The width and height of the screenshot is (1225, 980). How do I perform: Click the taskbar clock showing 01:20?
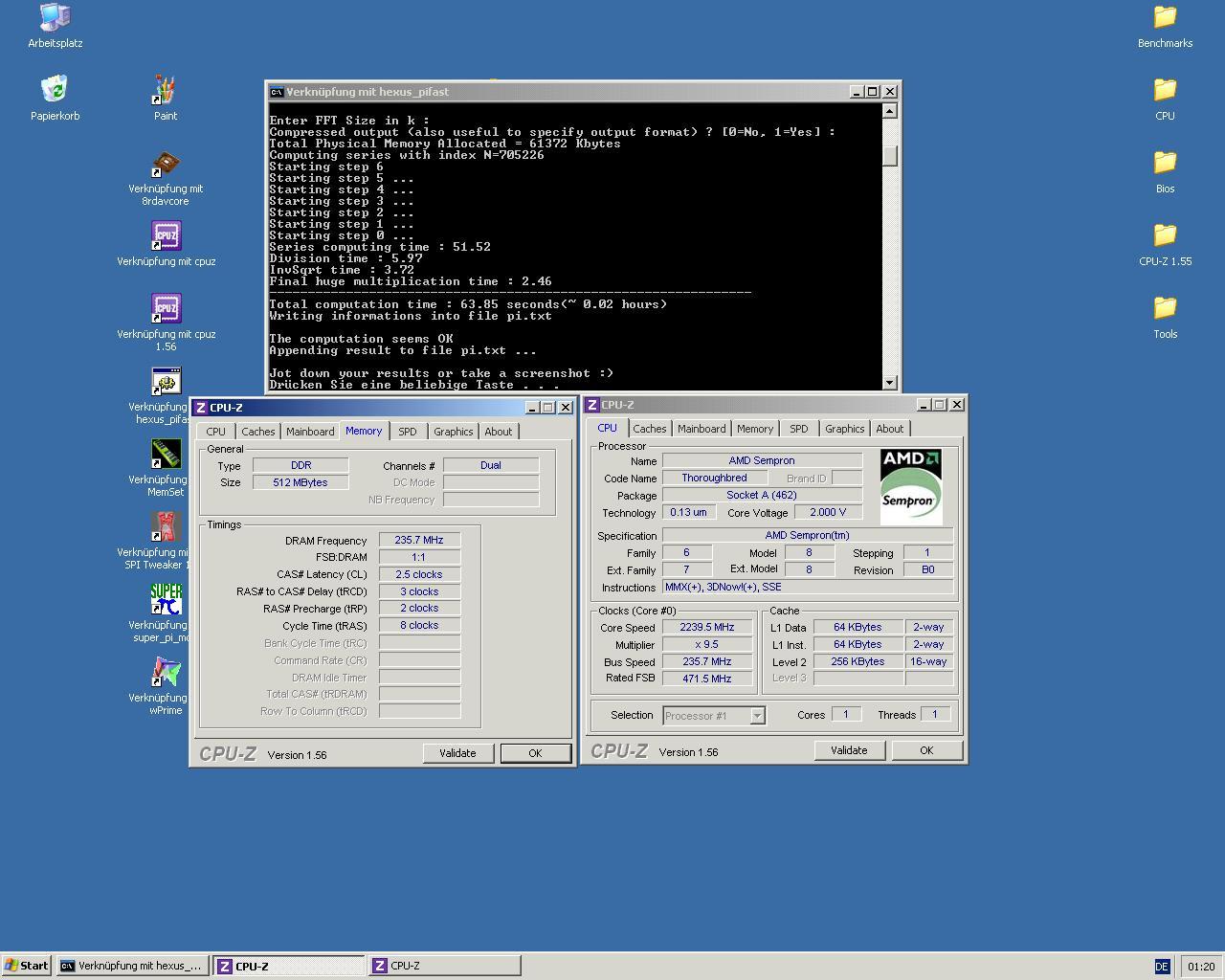(1201, 967)
